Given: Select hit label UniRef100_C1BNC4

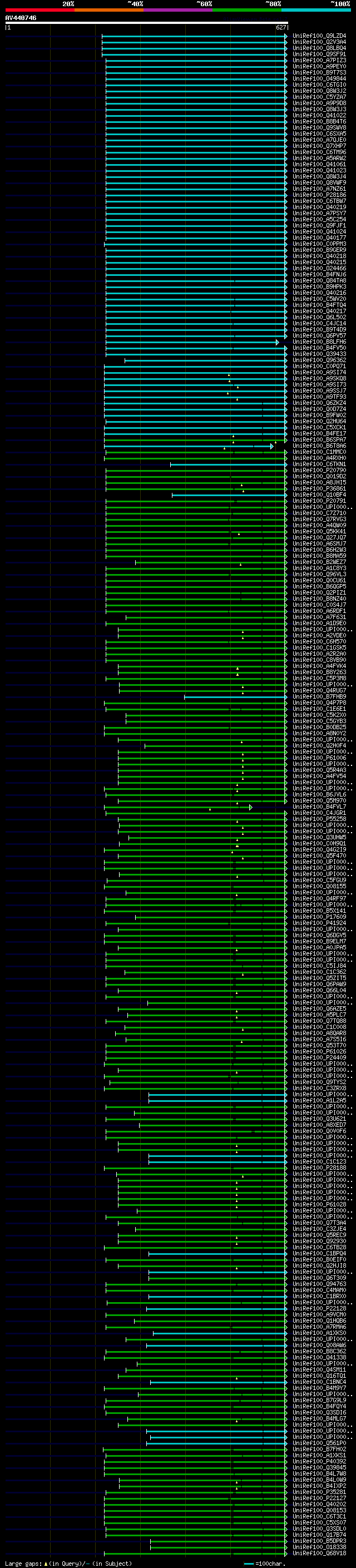Looking at the screenshot, I should point(319,1382).
